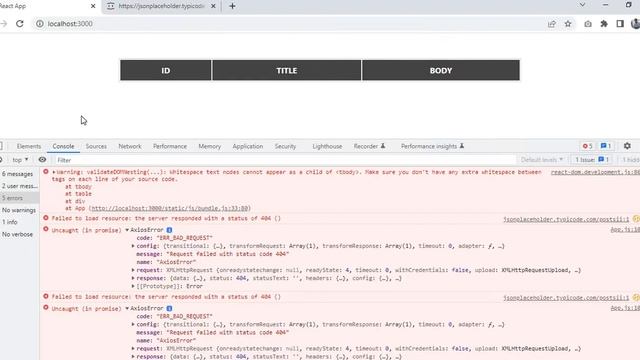Open the top JavaScript context dropdown
This screenshot has height=360, width=640.
[20, 160]
